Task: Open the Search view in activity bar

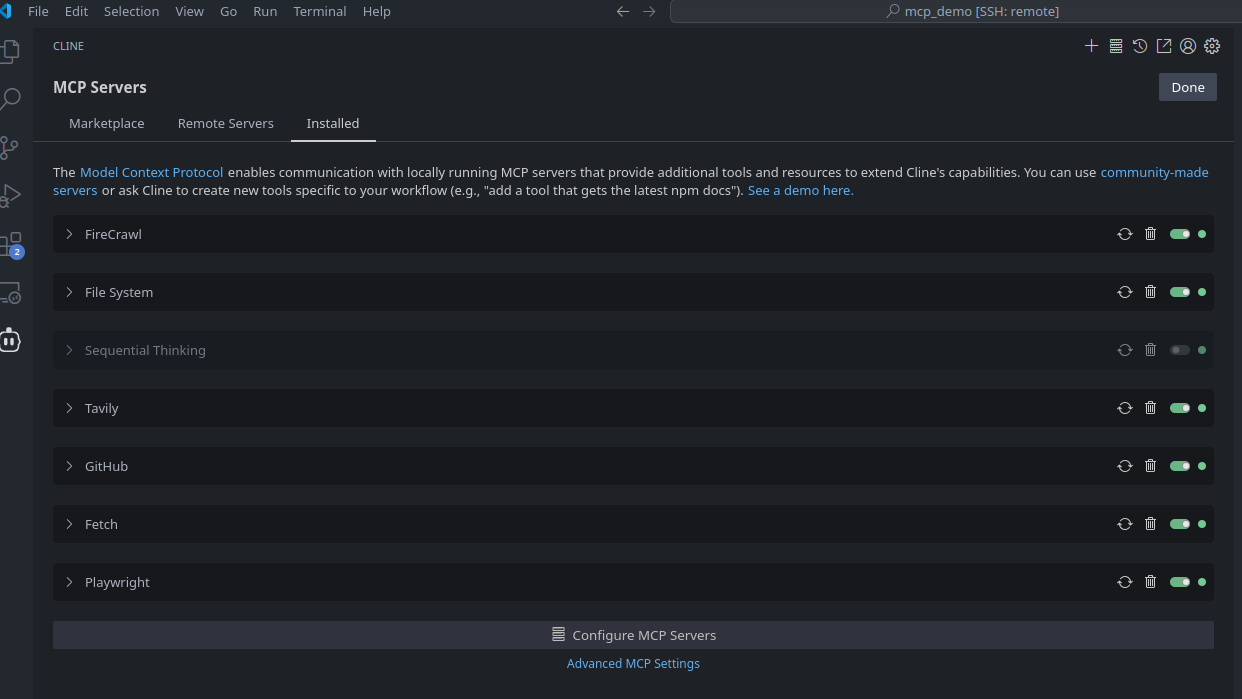Action: 10,99
